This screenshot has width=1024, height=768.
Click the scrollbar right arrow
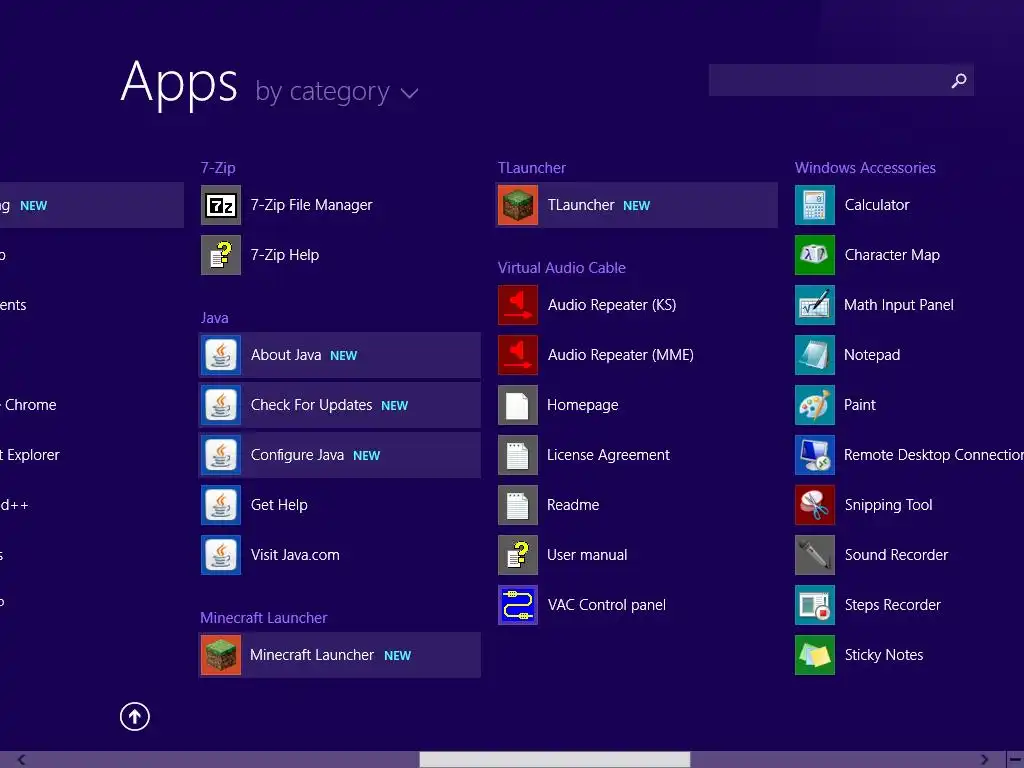(984, 760)
